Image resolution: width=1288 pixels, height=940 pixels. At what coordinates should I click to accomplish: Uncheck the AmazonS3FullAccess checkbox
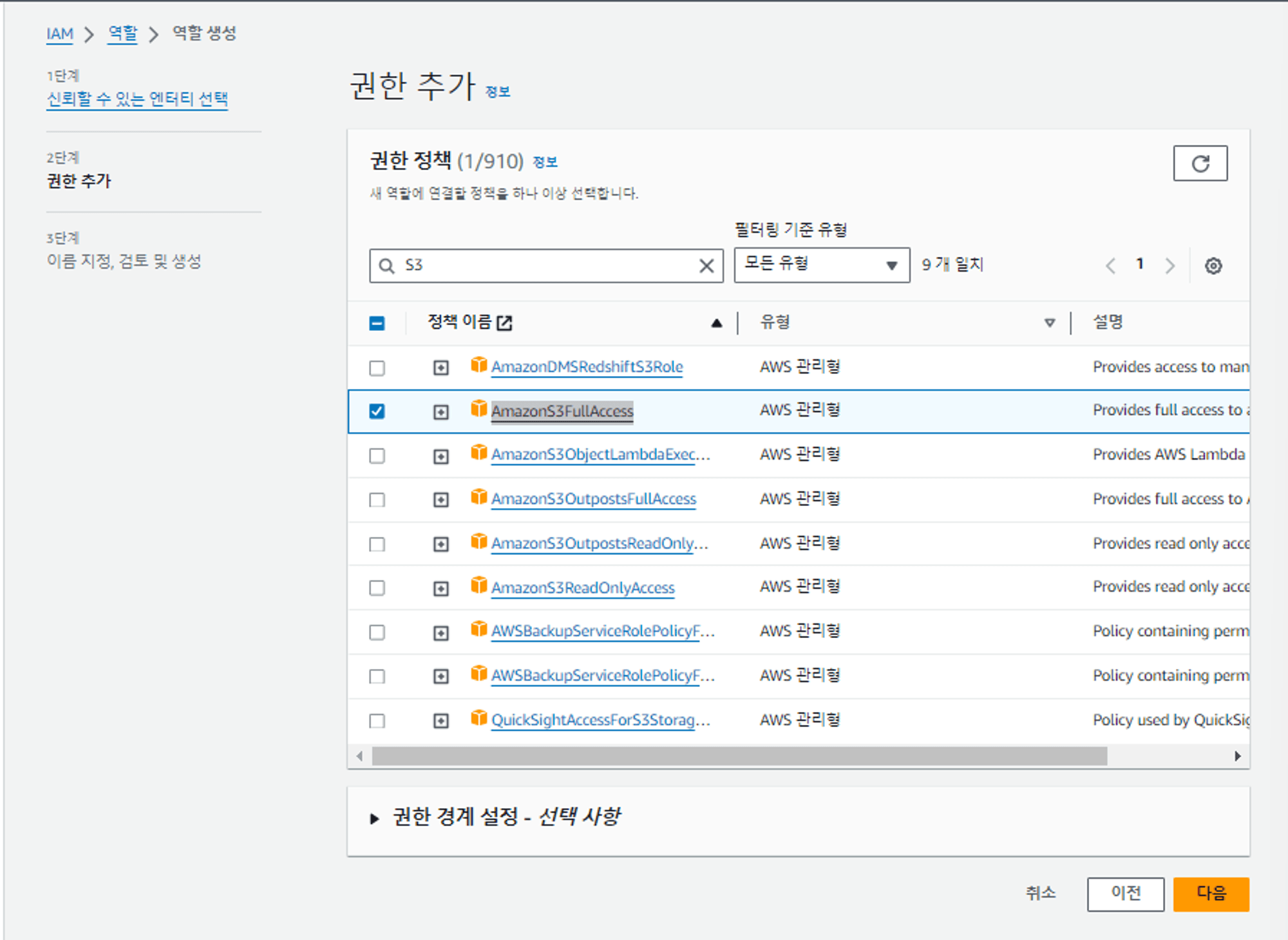377,411
